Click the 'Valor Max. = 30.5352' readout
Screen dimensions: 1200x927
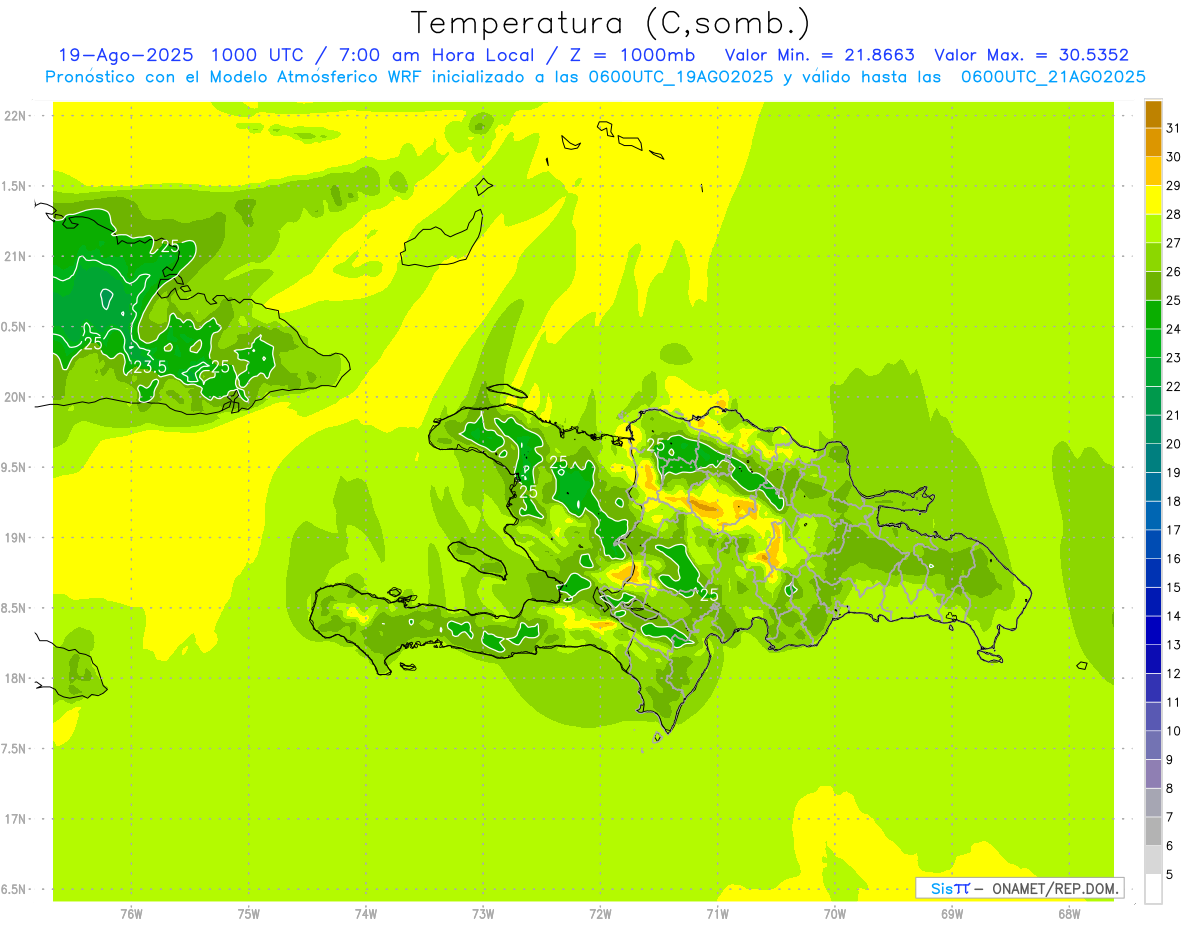[1032, 55]
